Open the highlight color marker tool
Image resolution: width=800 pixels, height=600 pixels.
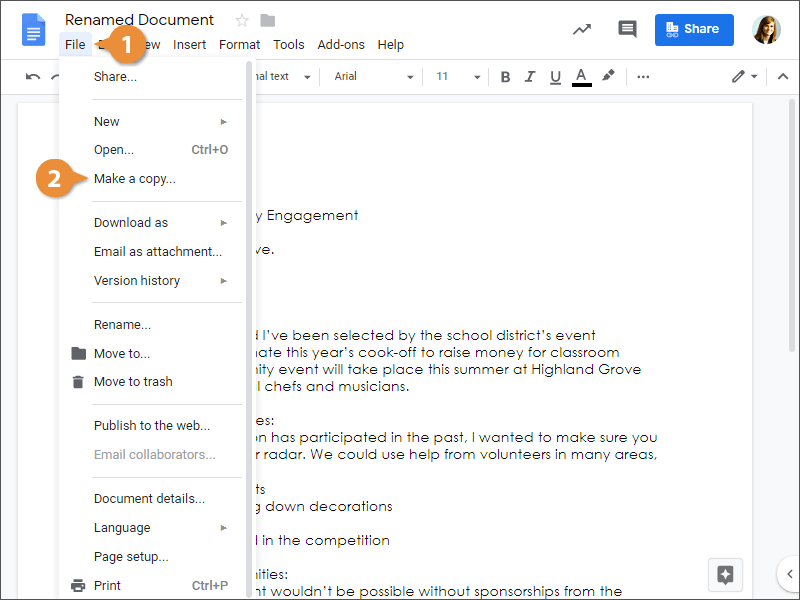pyautogui.click(x=608, y=76)
